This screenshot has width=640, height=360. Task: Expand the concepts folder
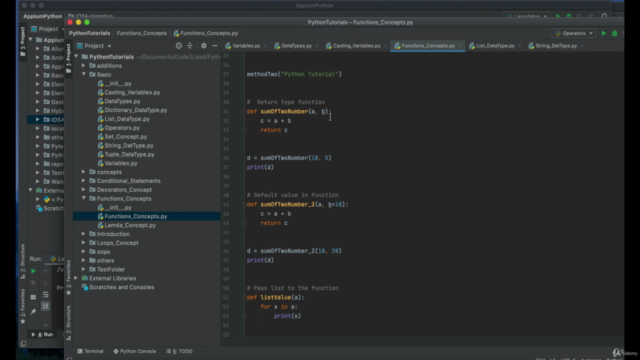point(84,172)
